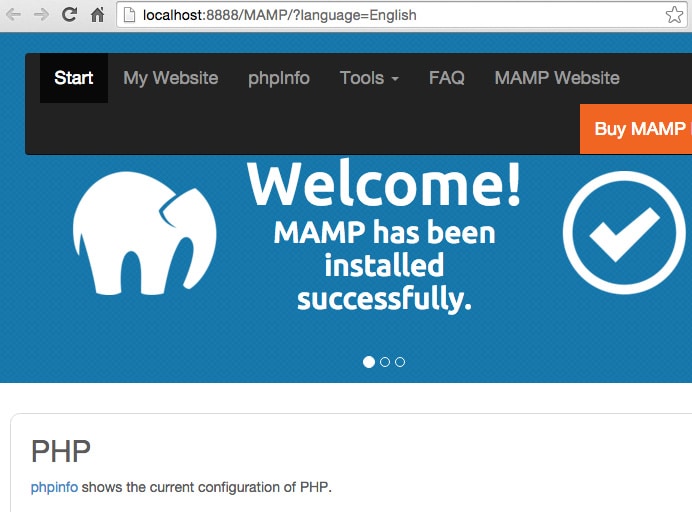Reload the page with the refresh icon
Viewport: 692px width, 512px height.
69,15
